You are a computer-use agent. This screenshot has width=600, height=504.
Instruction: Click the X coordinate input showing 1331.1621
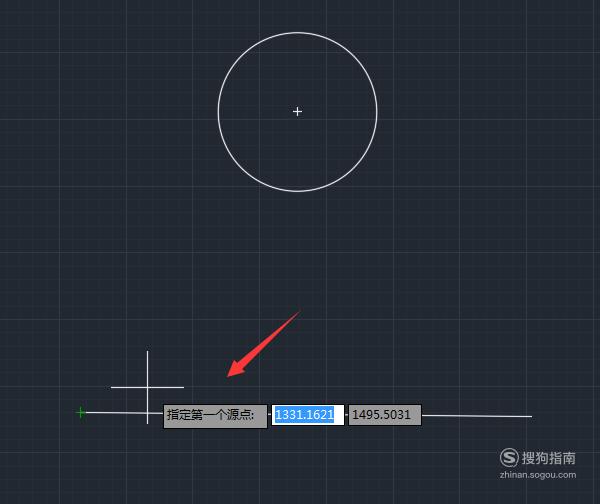coord(308,415)
